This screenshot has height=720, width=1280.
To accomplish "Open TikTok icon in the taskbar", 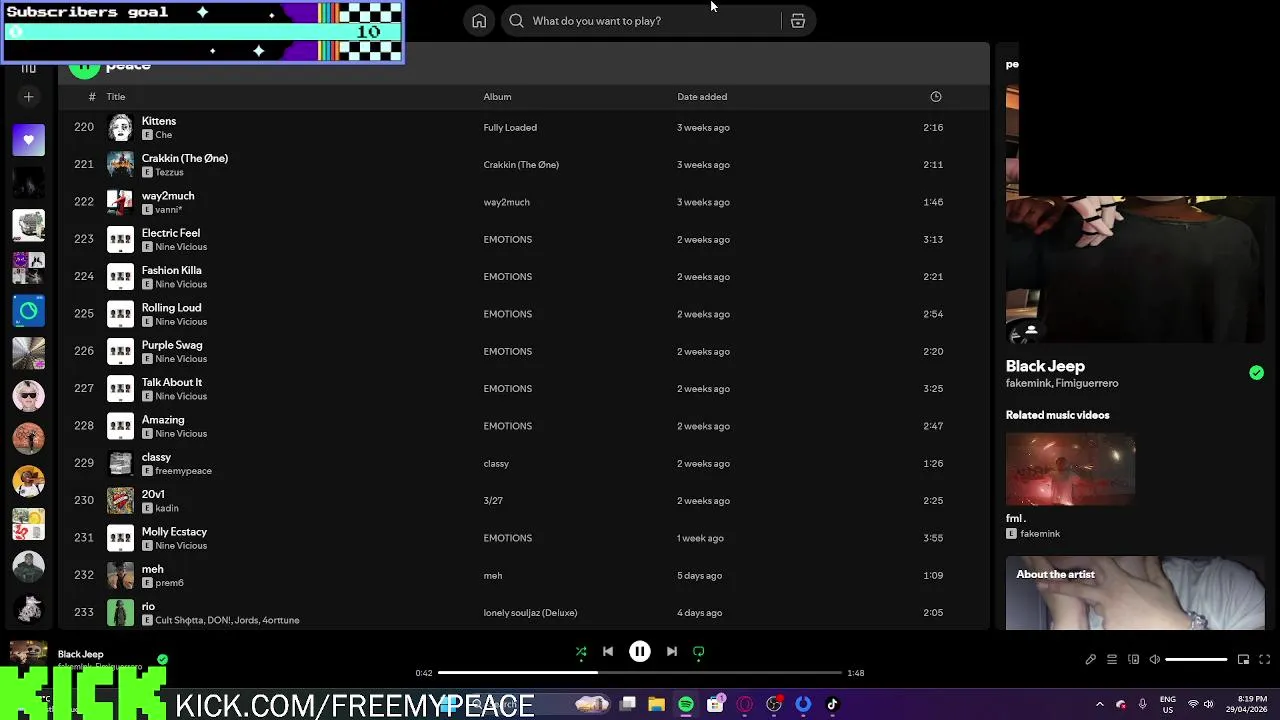I will pyautogui.click(x=832, y=705).
